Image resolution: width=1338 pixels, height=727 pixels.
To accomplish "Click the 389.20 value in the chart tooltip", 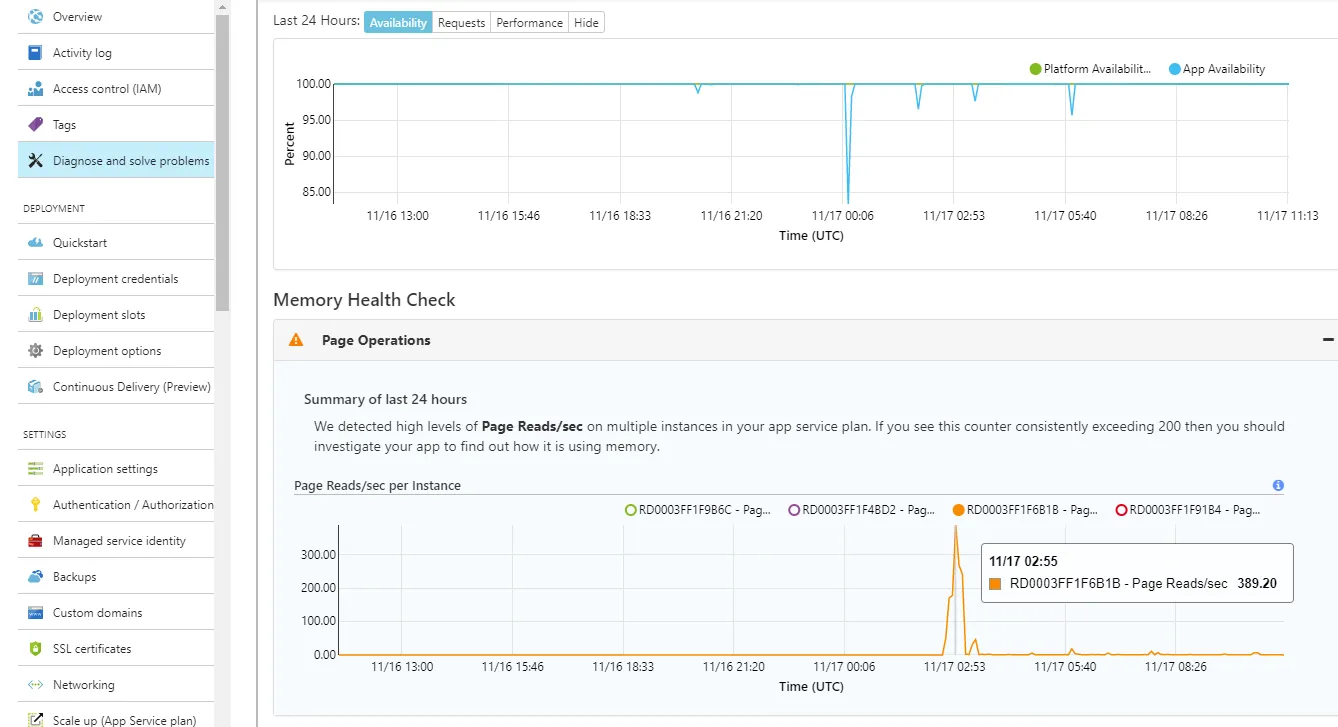I will tap(1257, 584).
